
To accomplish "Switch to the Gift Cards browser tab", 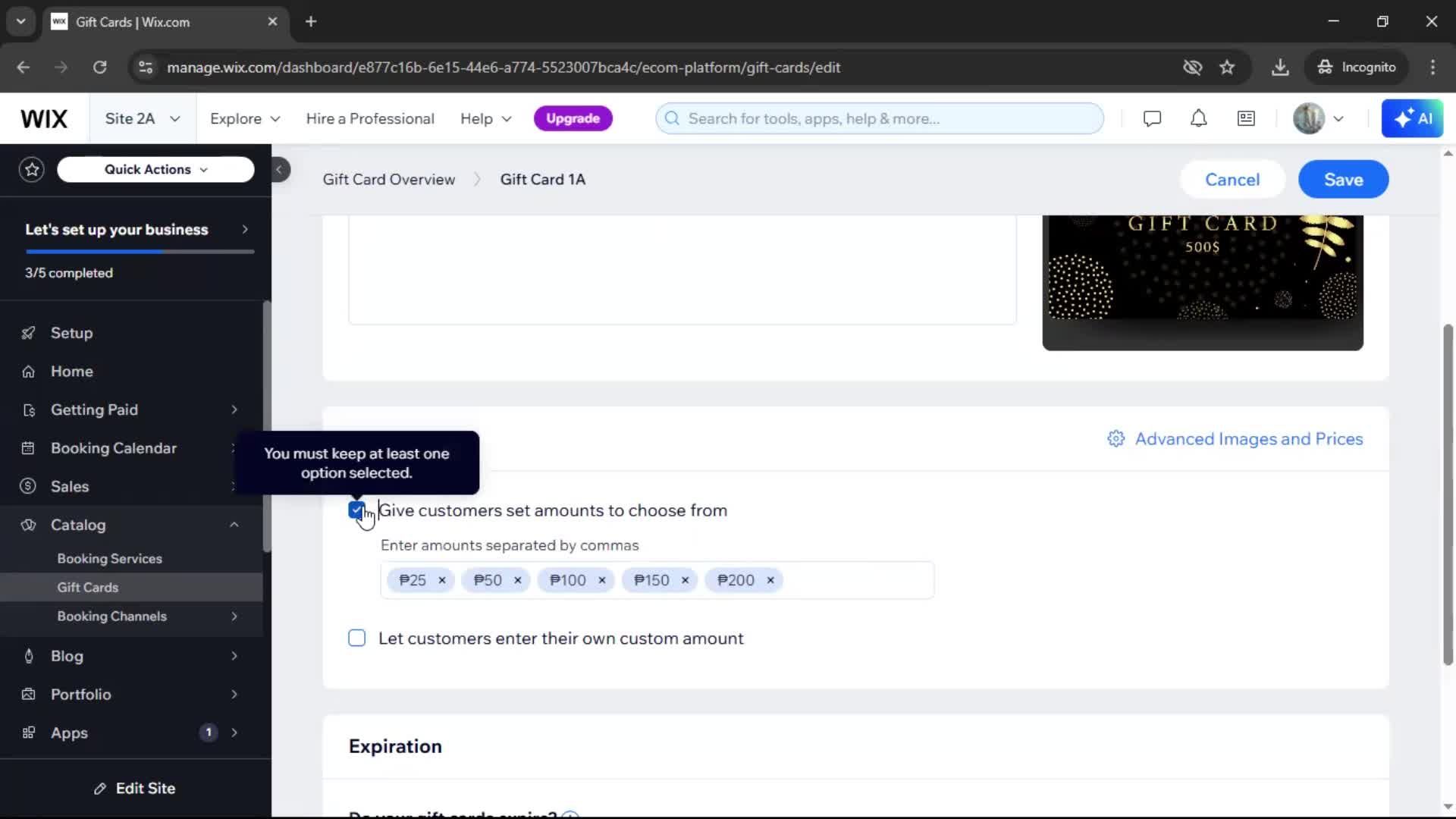I will [165, 22].
